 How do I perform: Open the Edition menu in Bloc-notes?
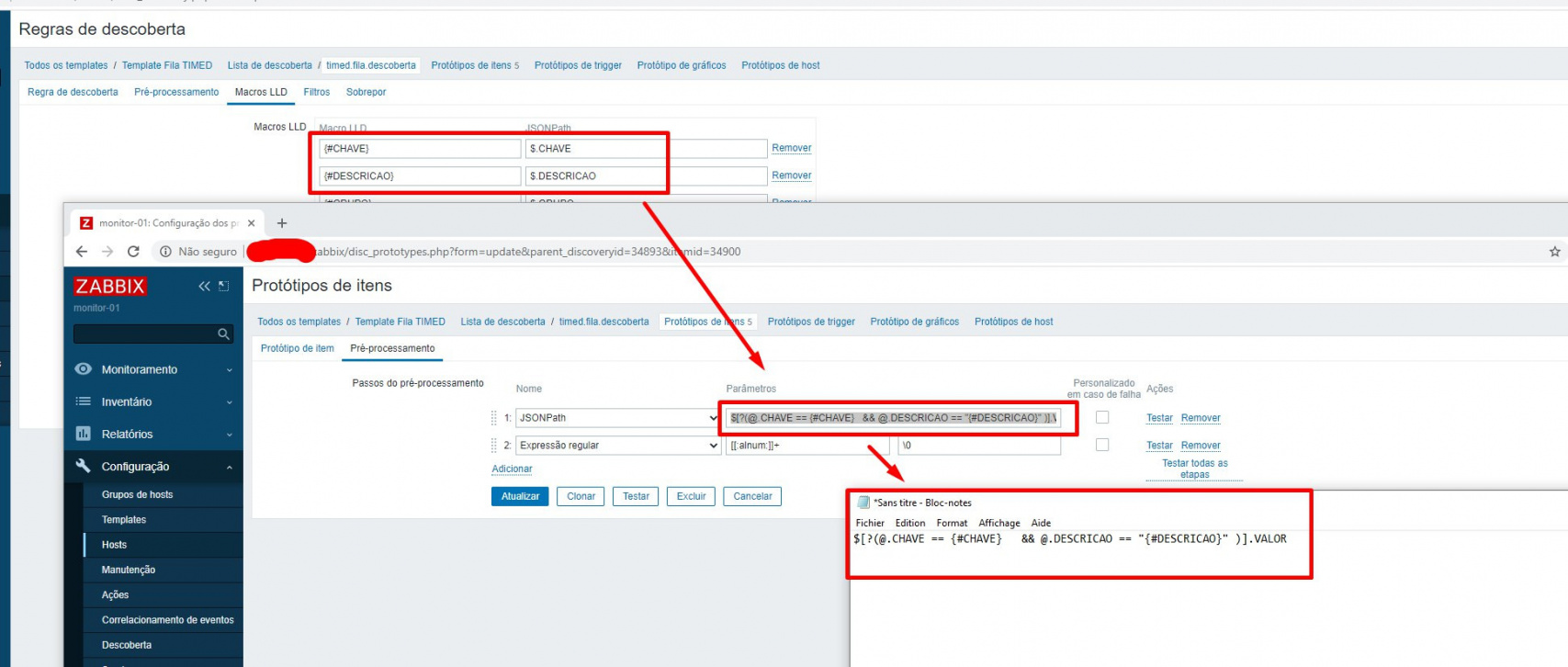point(910,523)
